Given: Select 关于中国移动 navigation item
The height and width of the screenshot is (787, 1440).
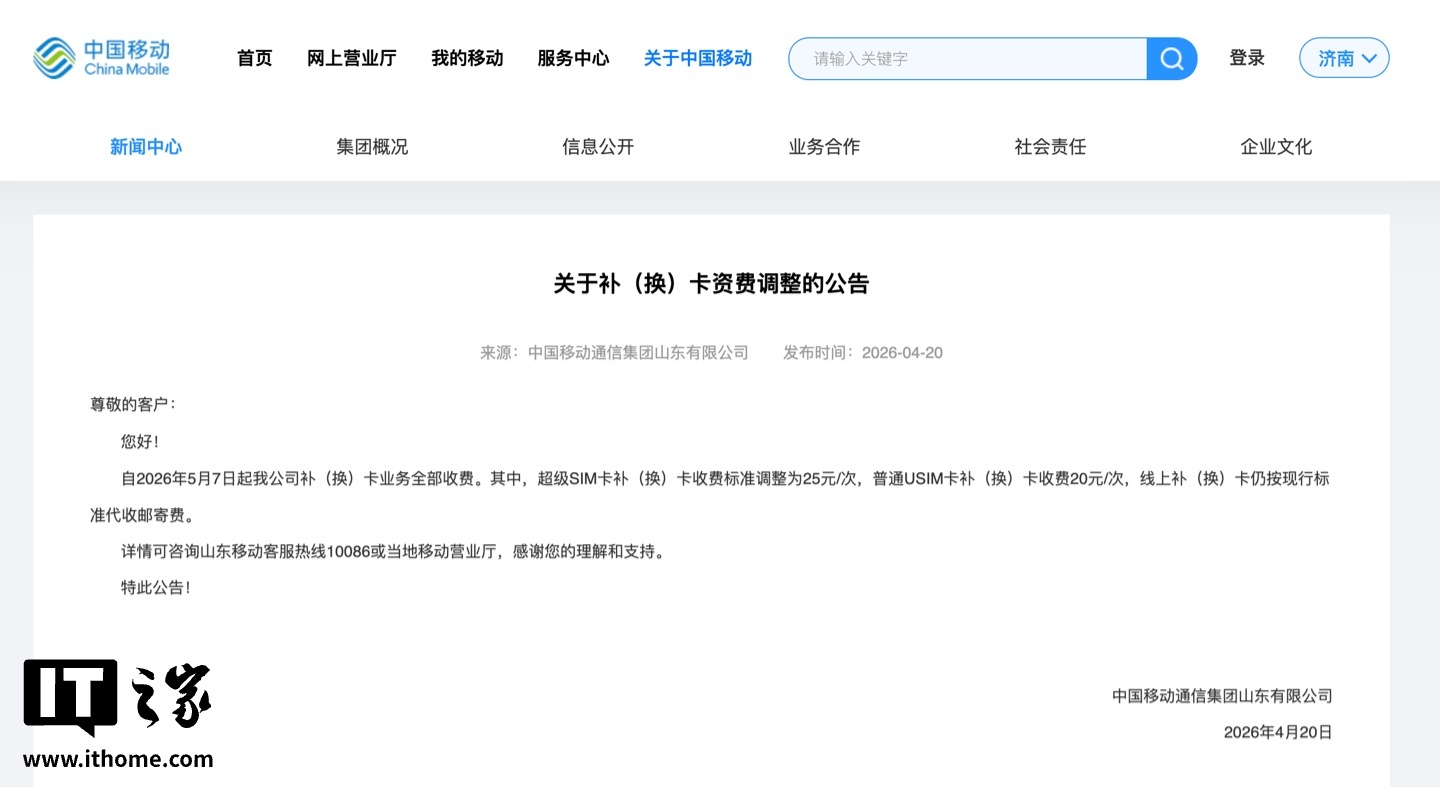Looking at the screenshot, I should click(697, 59).
